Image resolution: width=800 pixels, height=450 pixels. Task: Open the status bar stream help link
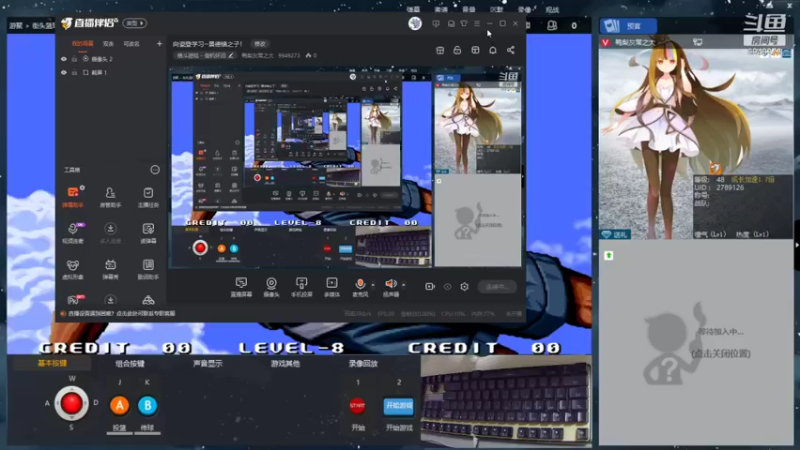pyautogui.click(x=121, y=314)
